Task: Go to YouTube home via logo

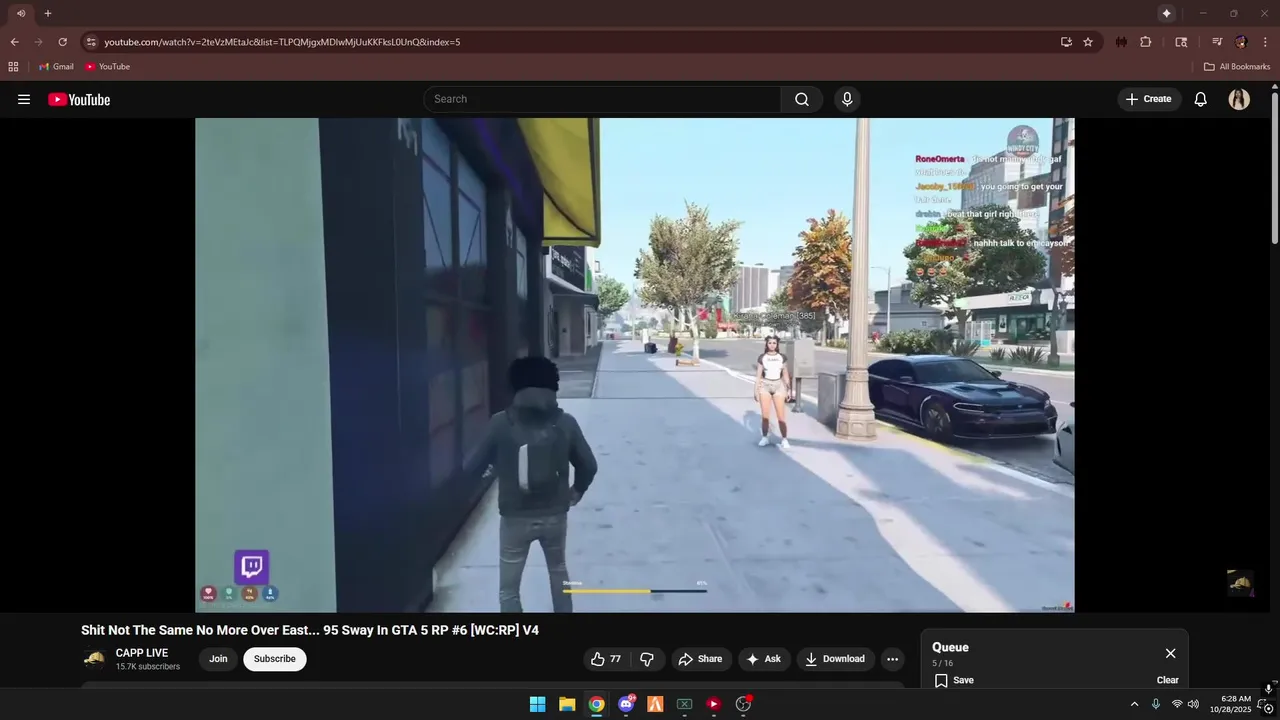Action: point(79,99)
